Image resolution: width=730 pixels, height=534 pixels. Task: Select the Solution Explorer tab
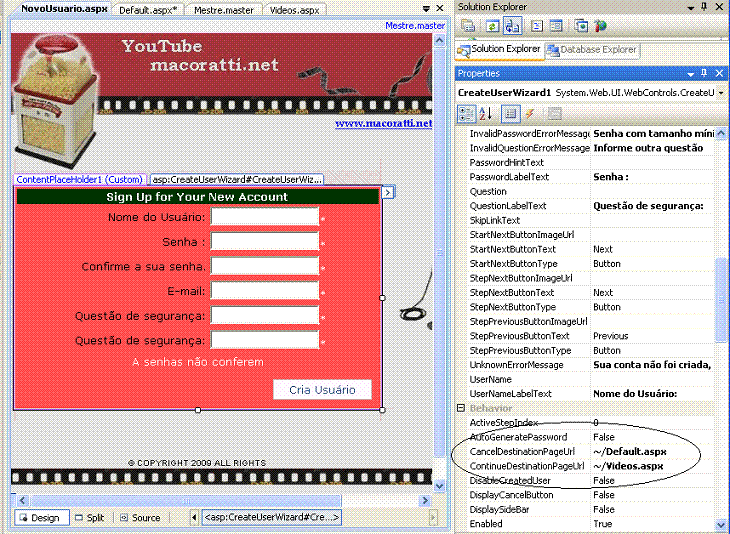(499, 49)
